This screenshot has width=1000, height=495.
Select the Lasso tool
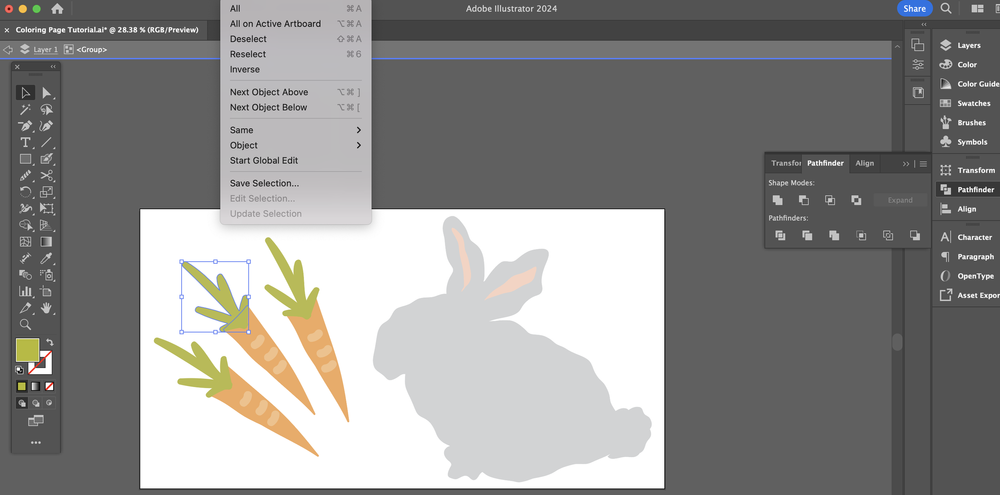tap(46, 110)
